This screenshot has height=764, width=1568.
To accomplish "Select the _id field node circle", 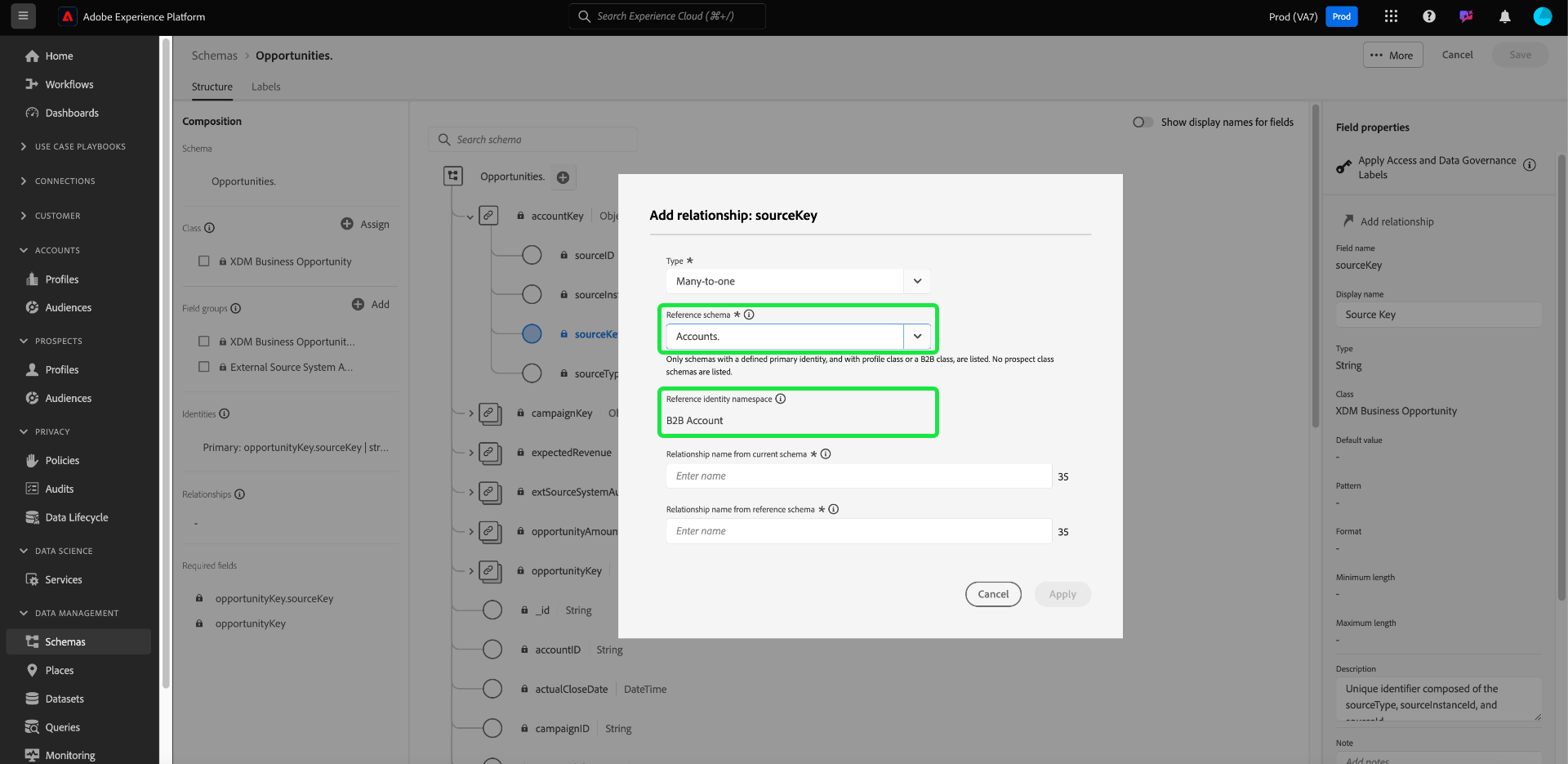I will click(492, 610).
